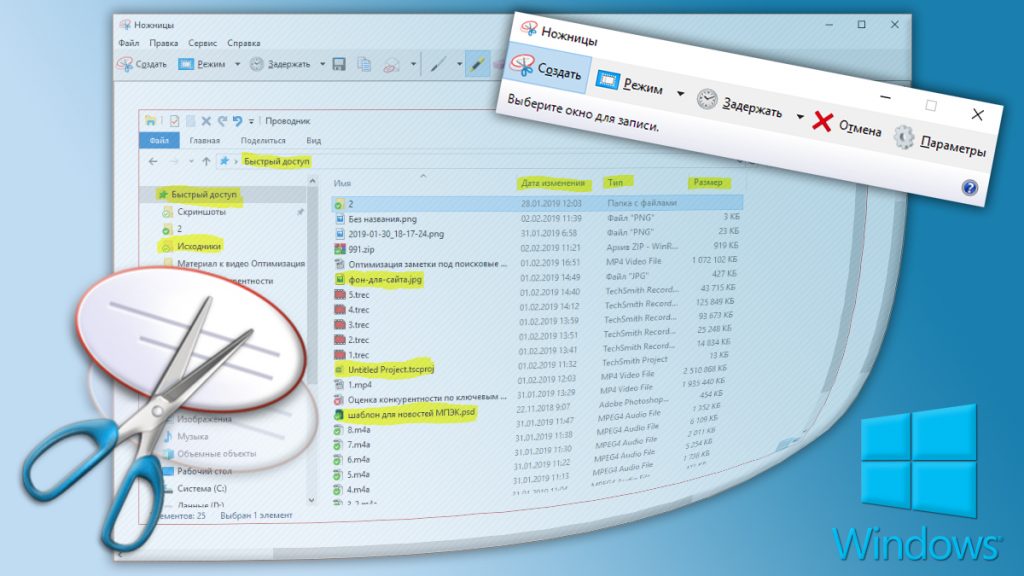Click the Explorer up arrow
Image resolution: width=1024 pixels, height=576 pixels.
[x=206, y=161]
